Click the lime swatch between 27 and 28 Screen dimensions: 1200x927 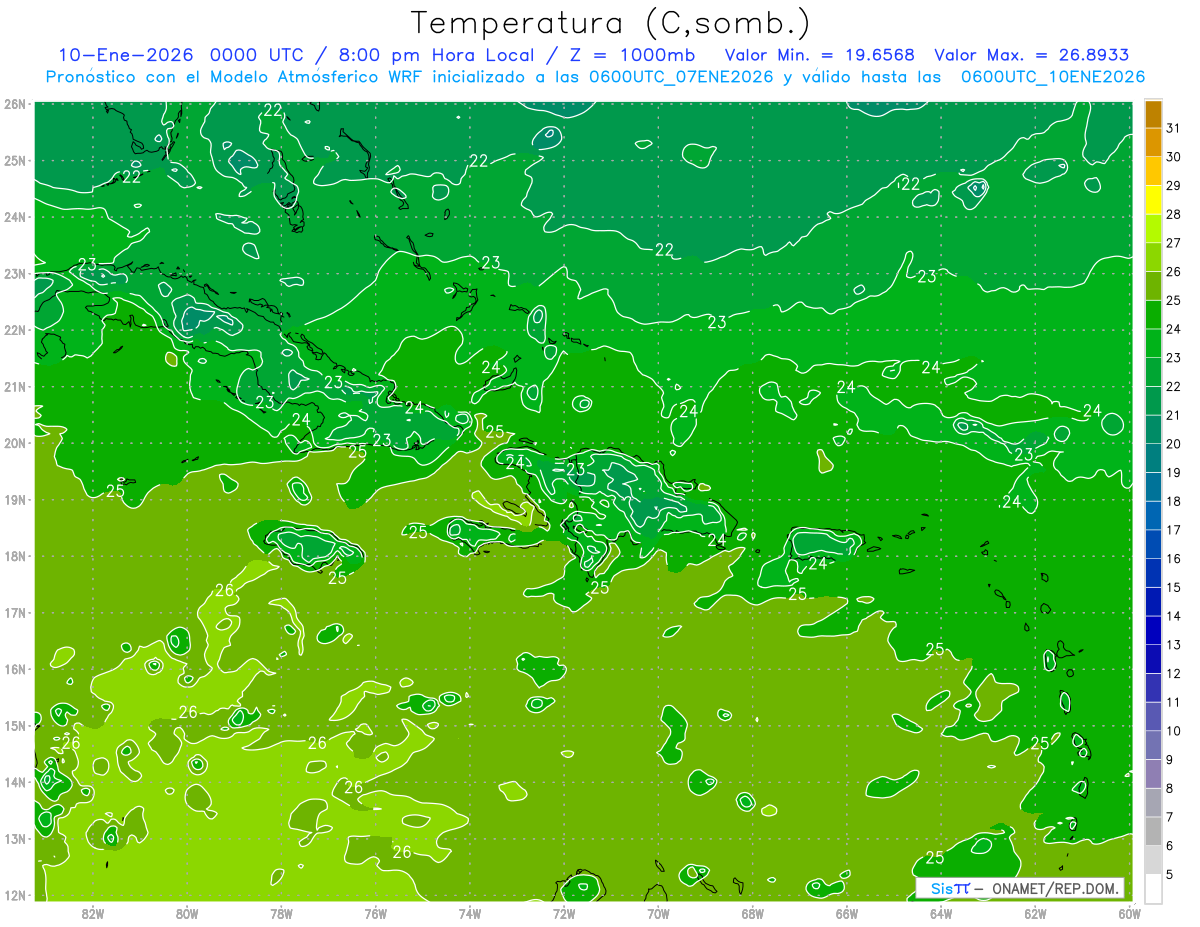(x=1153, y=229)
